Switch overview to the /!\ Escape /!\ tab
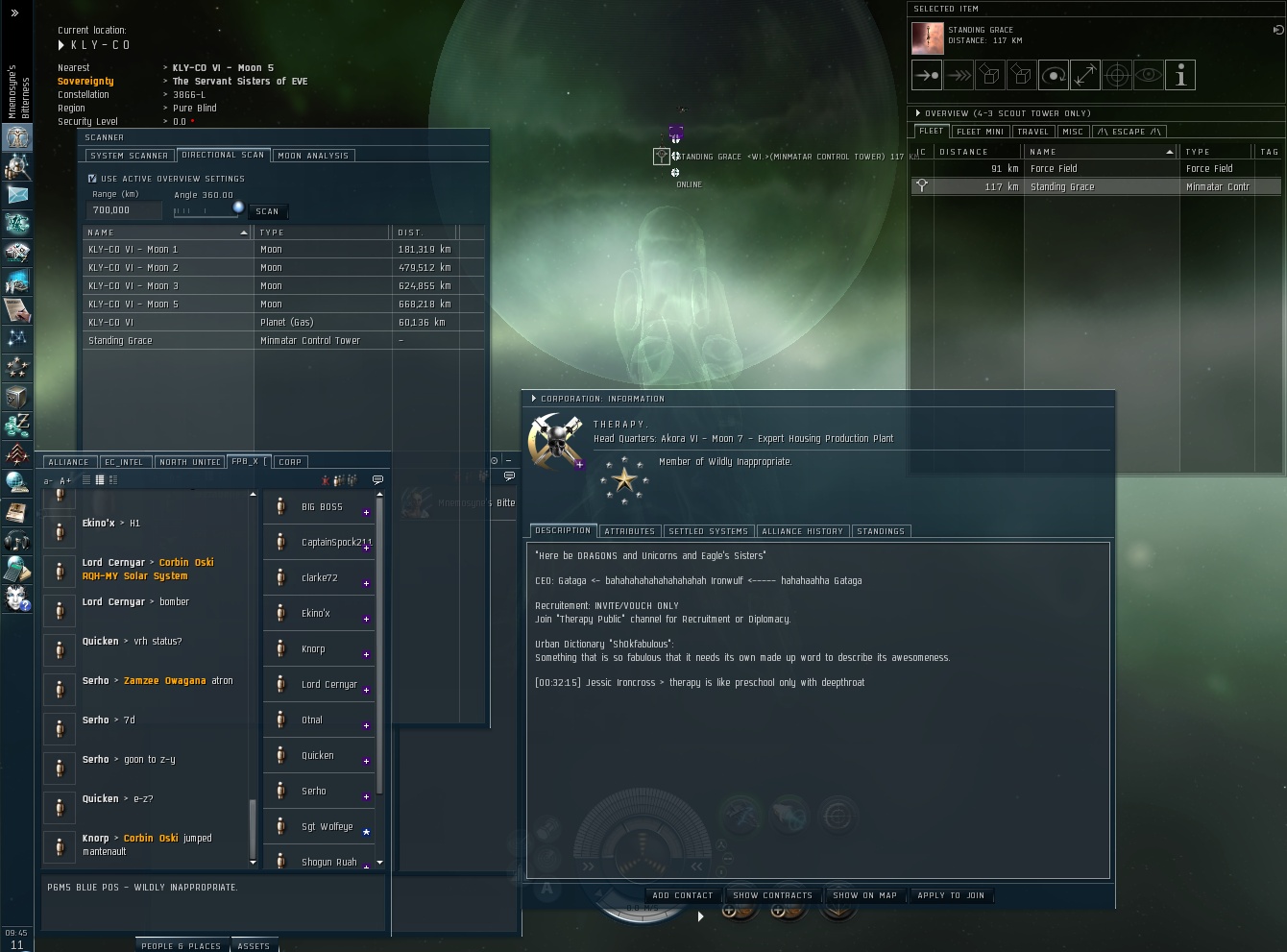The height and width of the screenshot is (952, 1287). [1129, 132]
